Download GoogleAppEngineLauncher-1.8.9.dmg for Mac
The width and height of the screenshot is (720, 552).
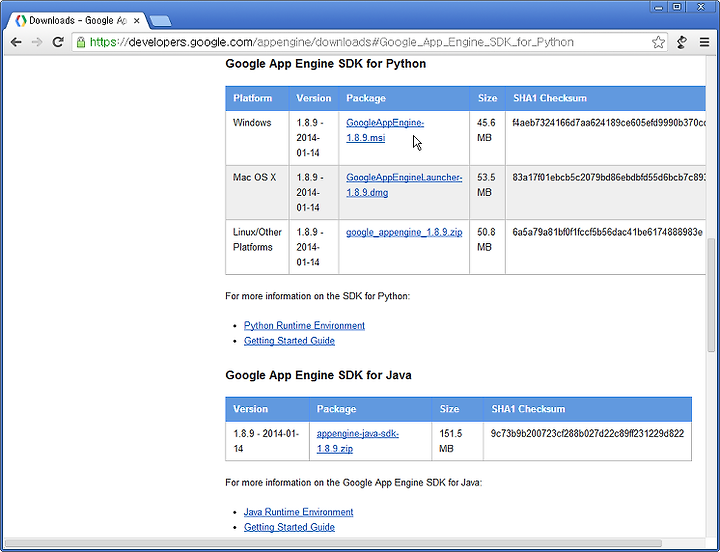pyautogui.click(x=404, y=185)
